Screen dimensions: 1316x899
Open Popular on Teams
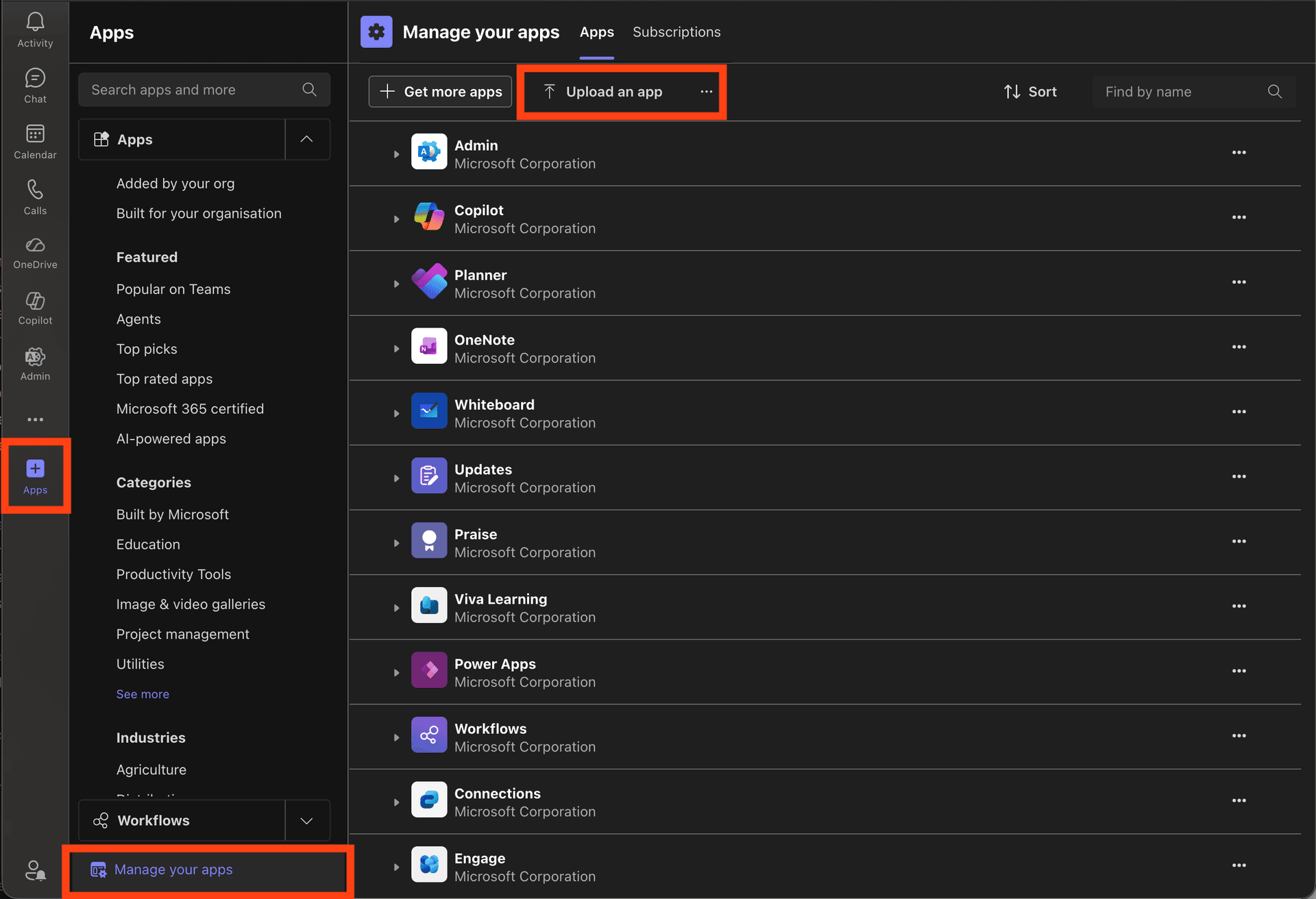coord(173,289)
